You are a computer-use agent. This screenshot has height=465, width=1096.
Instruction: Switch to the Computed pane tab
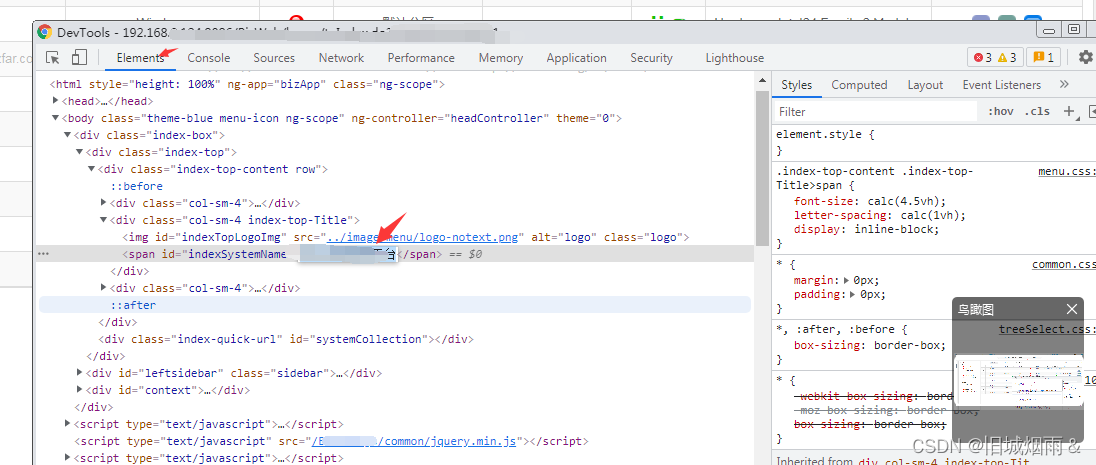point(859,85)
